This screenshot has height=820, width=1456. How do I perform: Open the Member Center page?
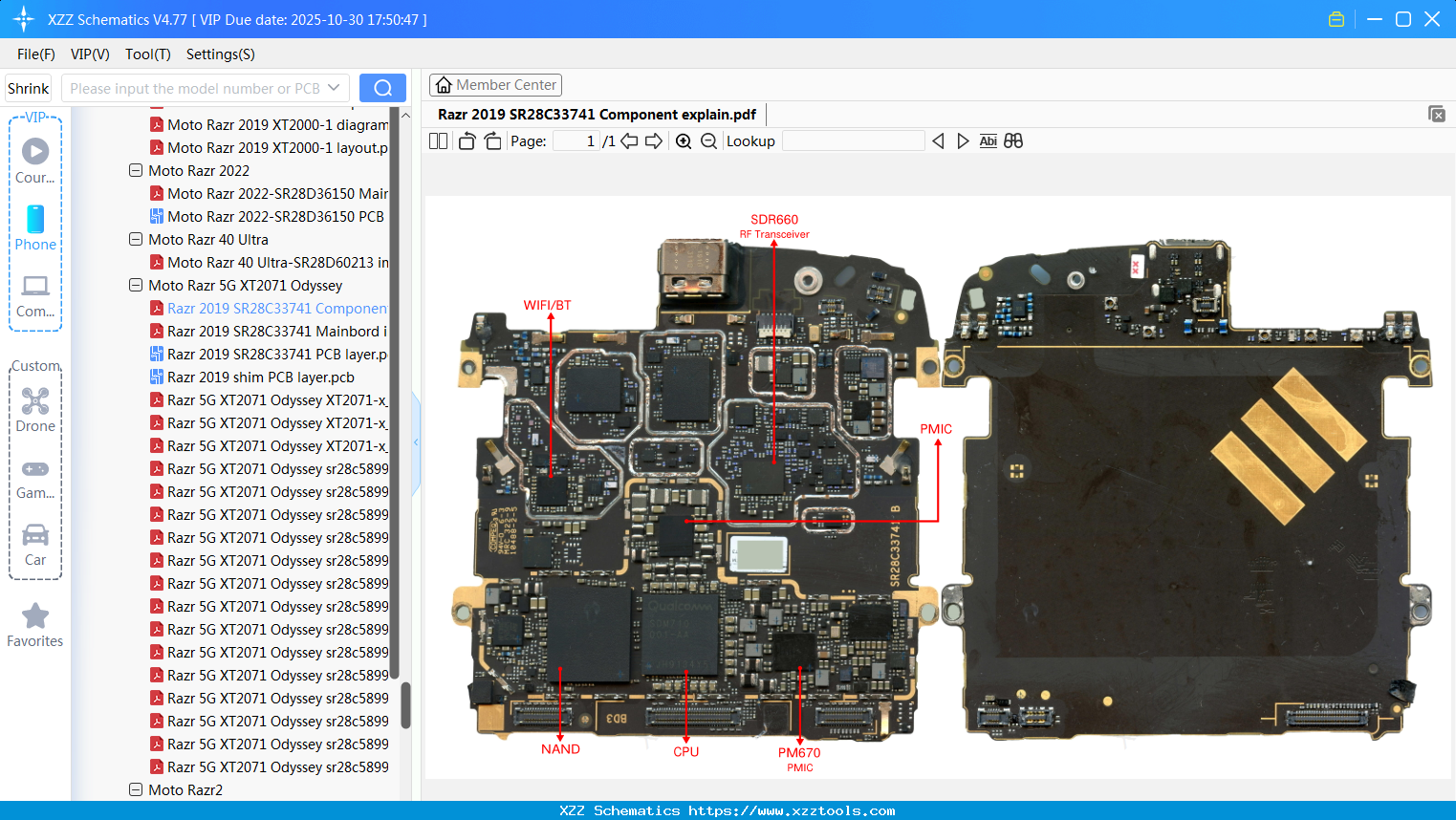click(x=495, y=84)
